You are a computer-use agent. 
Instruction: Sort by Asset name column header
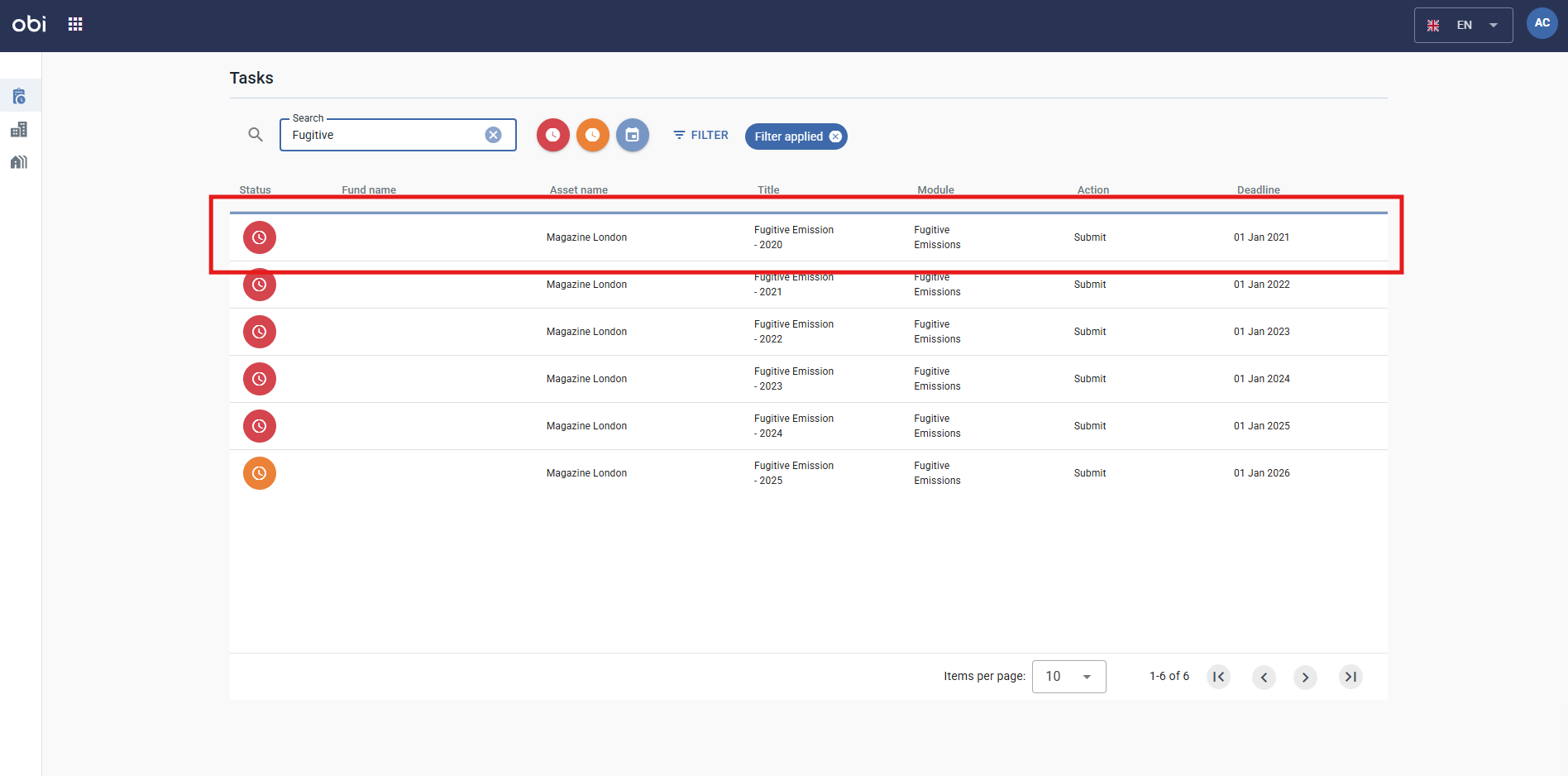(x=579, y=189)
